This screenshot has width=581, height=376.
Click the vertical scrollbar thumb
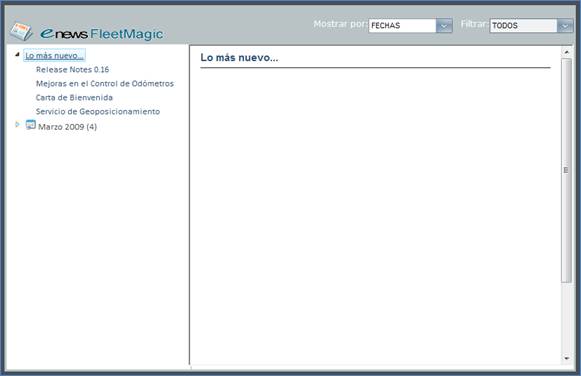566,170
